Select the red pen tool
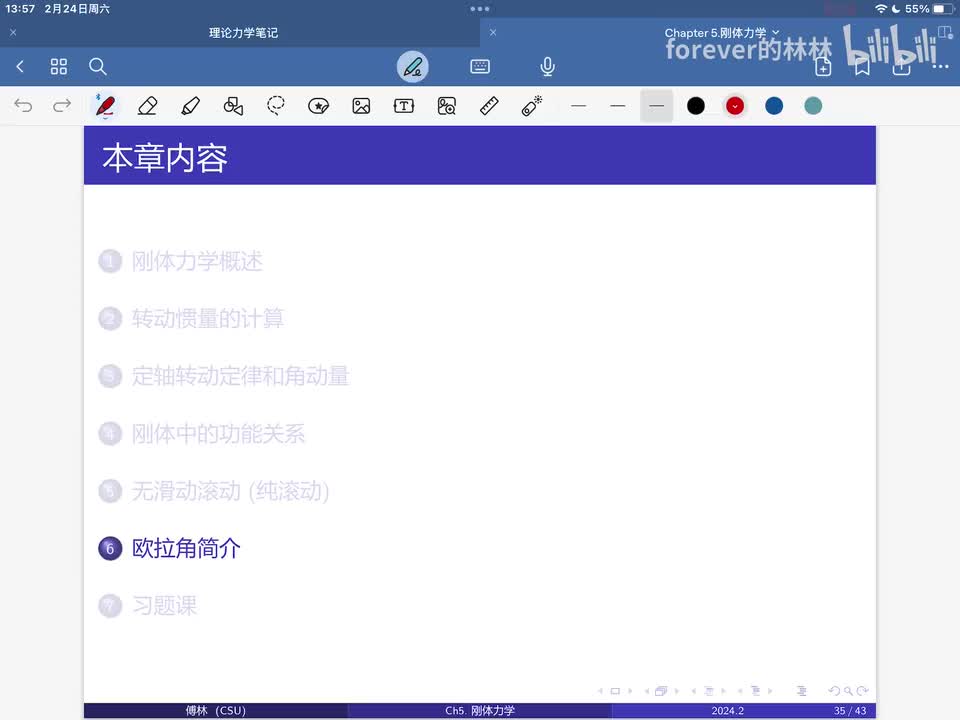 click(105, 106)
